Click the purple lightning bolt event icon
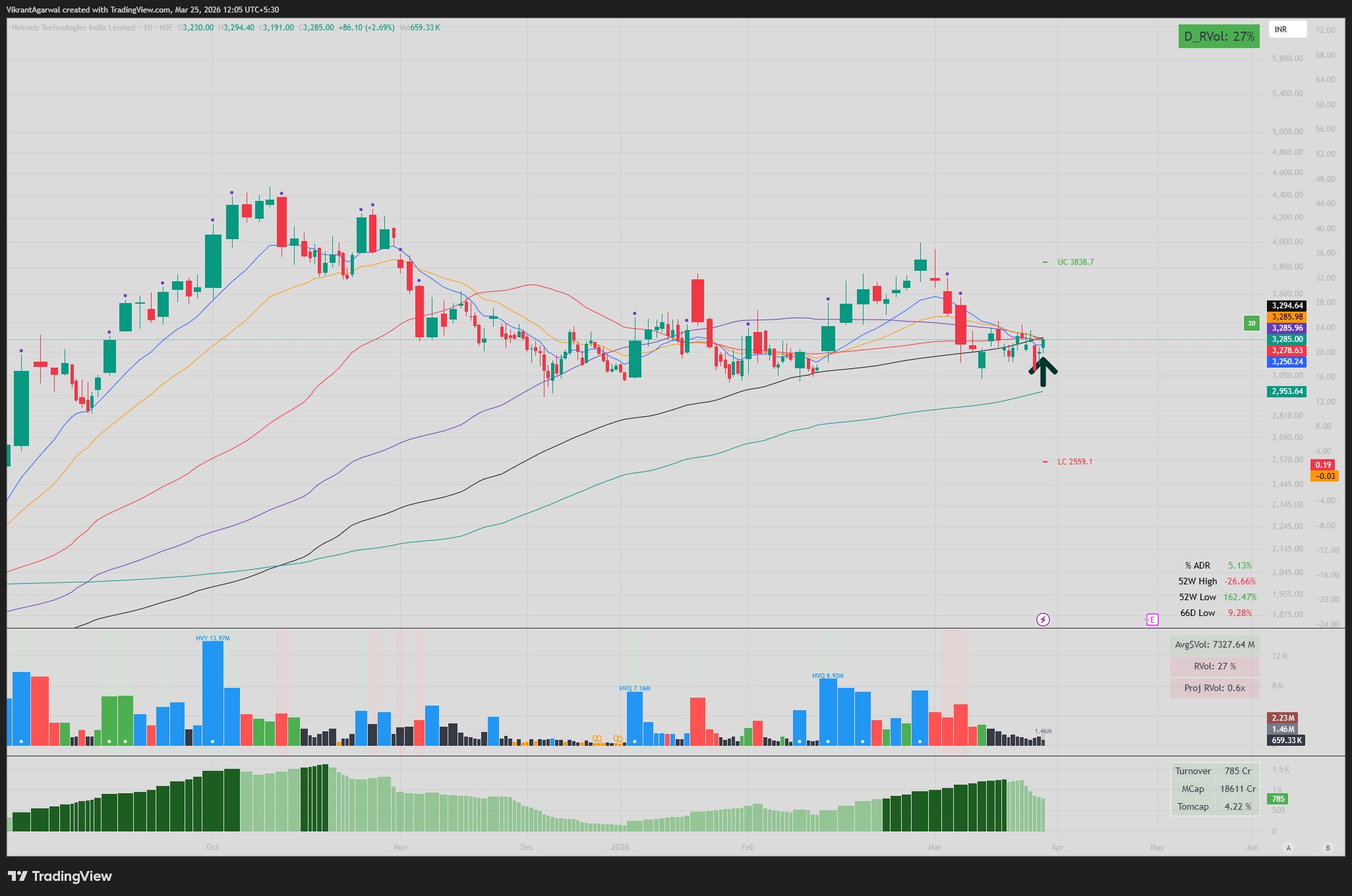The width and height of the screenshot is (1352, 896). coord(1043,619)
